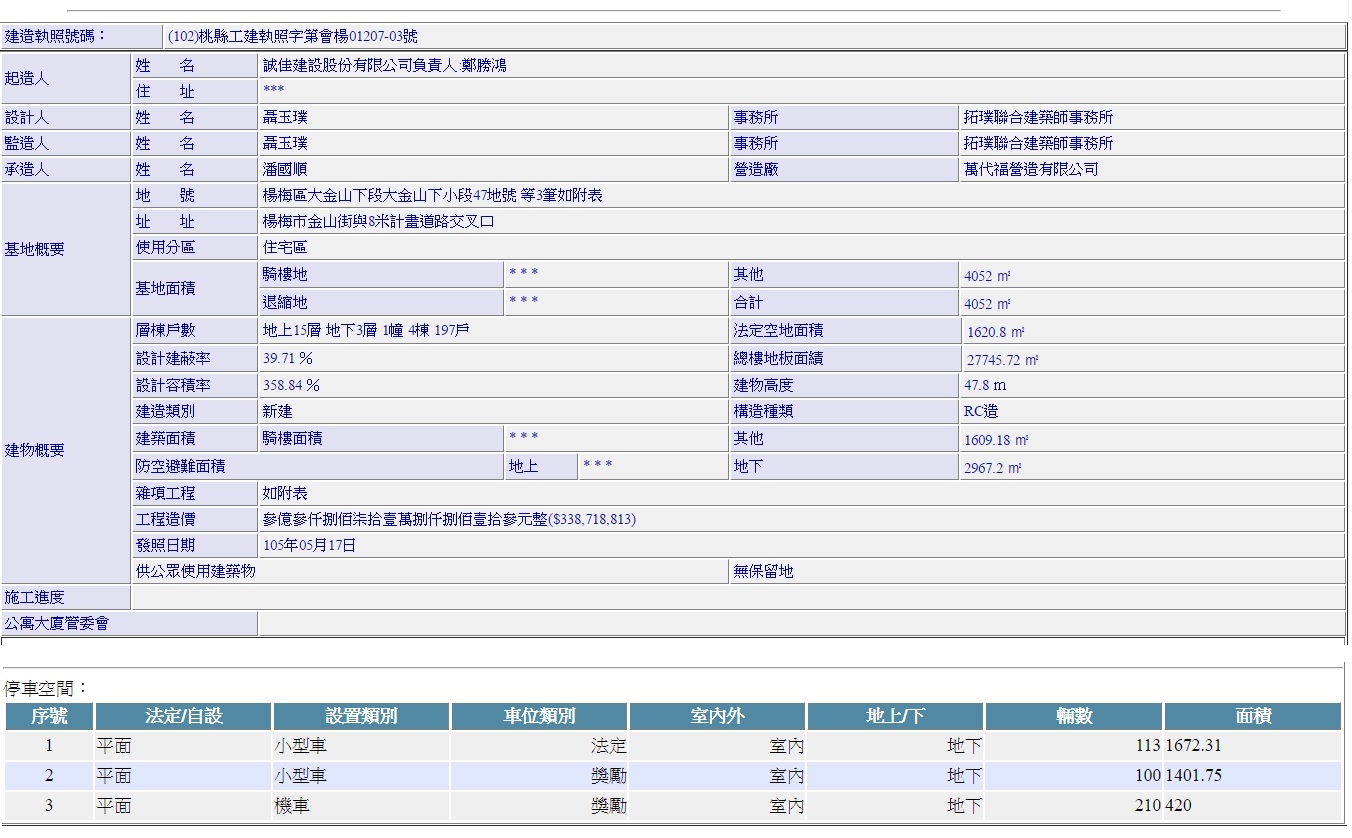Click the 防空避難面積 label
Viewport: 1352px width, 838px height.
[x=180, y=466]
